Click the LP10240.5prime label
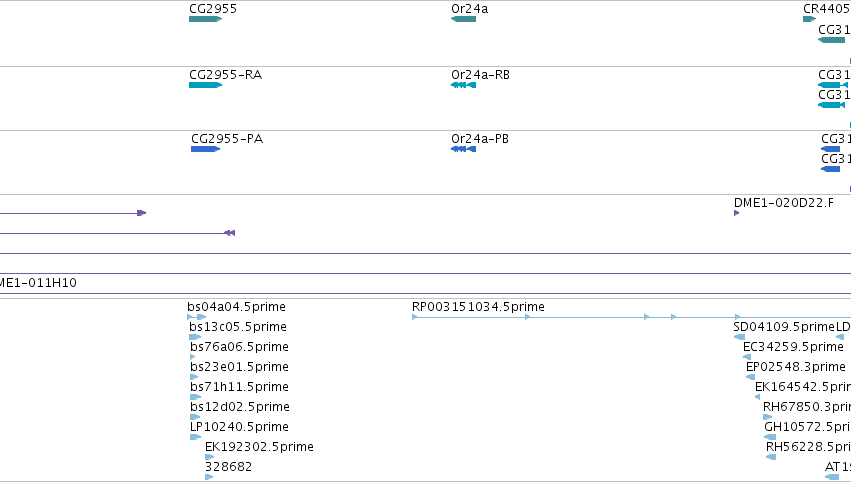Screen dimensions: 851x482 (x=239, y=427)
